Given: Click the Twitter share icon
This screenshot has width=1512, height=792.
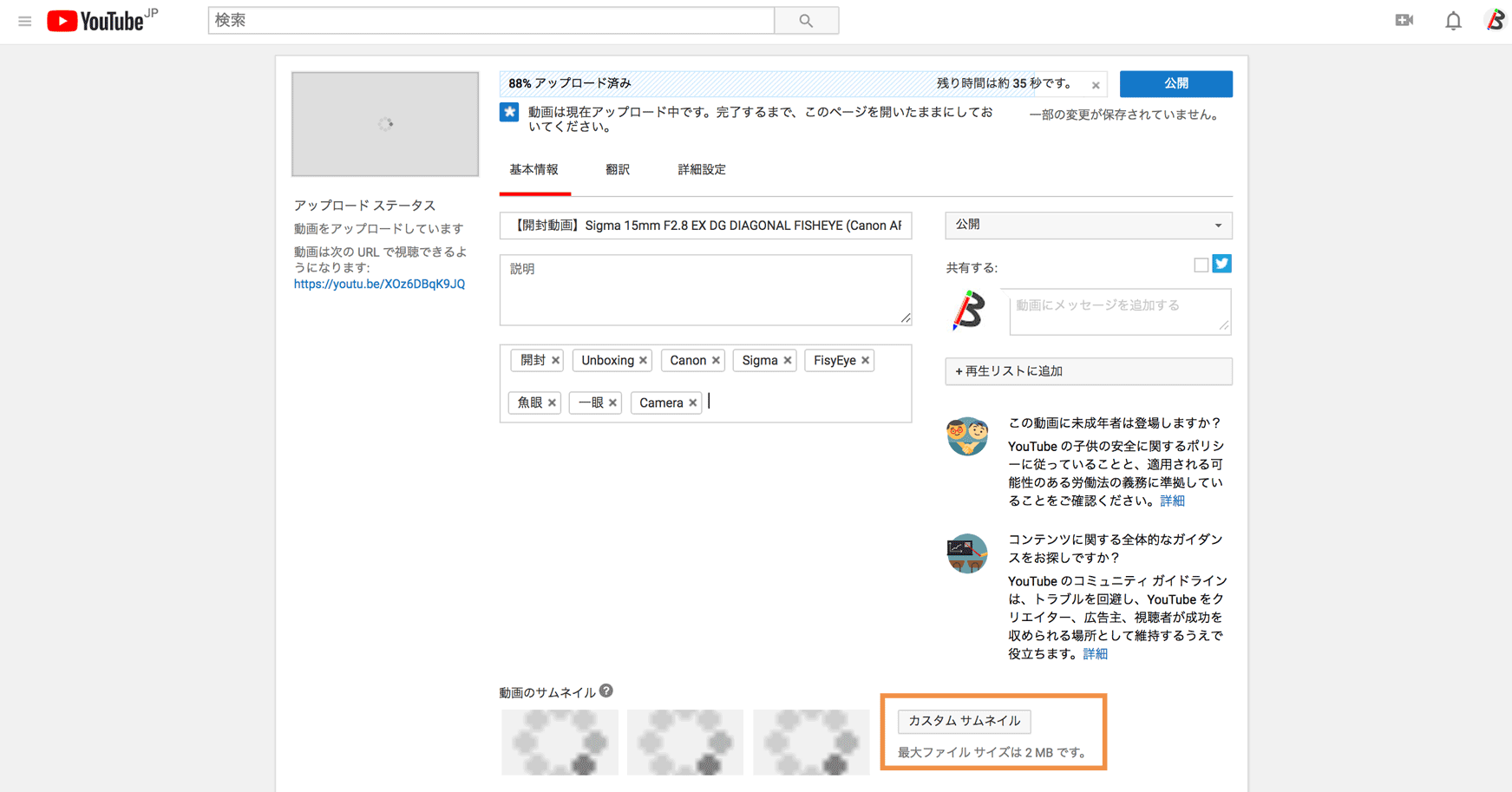Looking at the screenshot, I should click(1221, 264).
